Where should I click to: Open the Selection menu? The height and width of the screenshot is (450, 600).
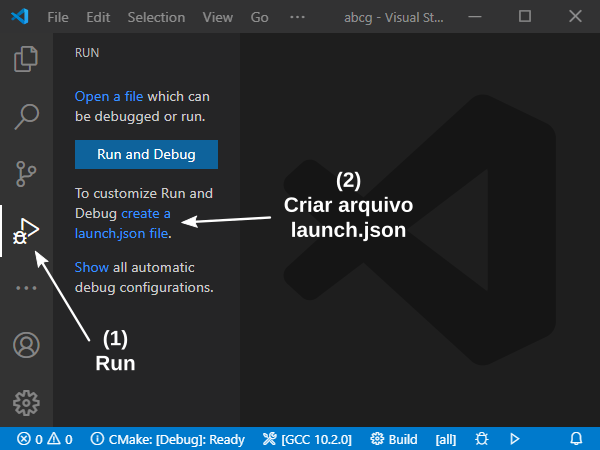[156, 17]
